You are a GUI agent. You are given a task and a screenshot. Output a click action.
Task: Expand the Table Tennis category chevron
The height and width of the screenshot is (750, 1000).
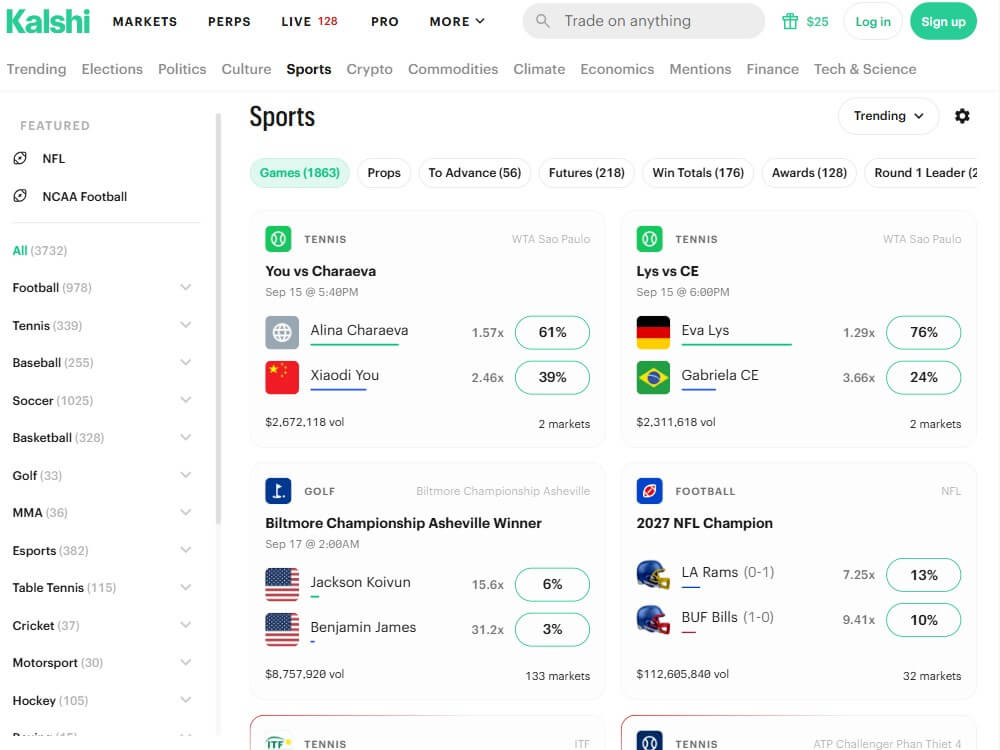(x=186, y=587)
